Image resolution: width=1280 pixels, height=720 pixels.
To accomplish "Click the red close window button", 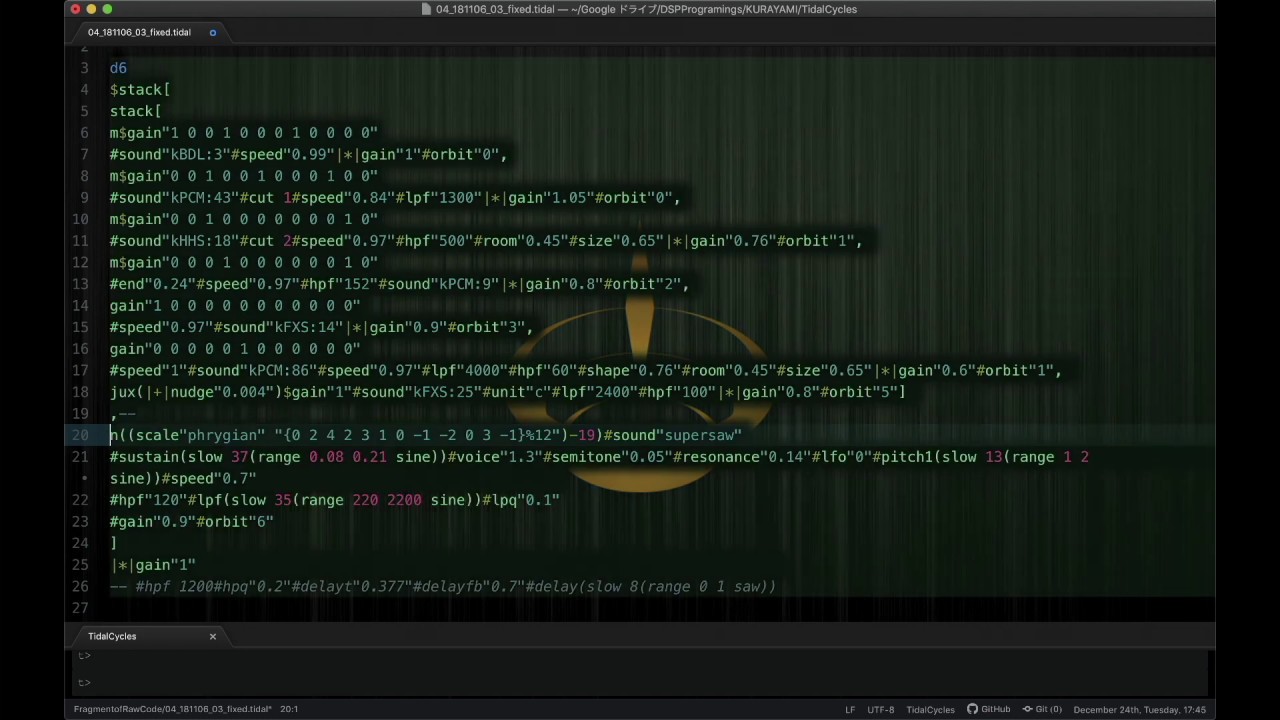I will [75, 9].
